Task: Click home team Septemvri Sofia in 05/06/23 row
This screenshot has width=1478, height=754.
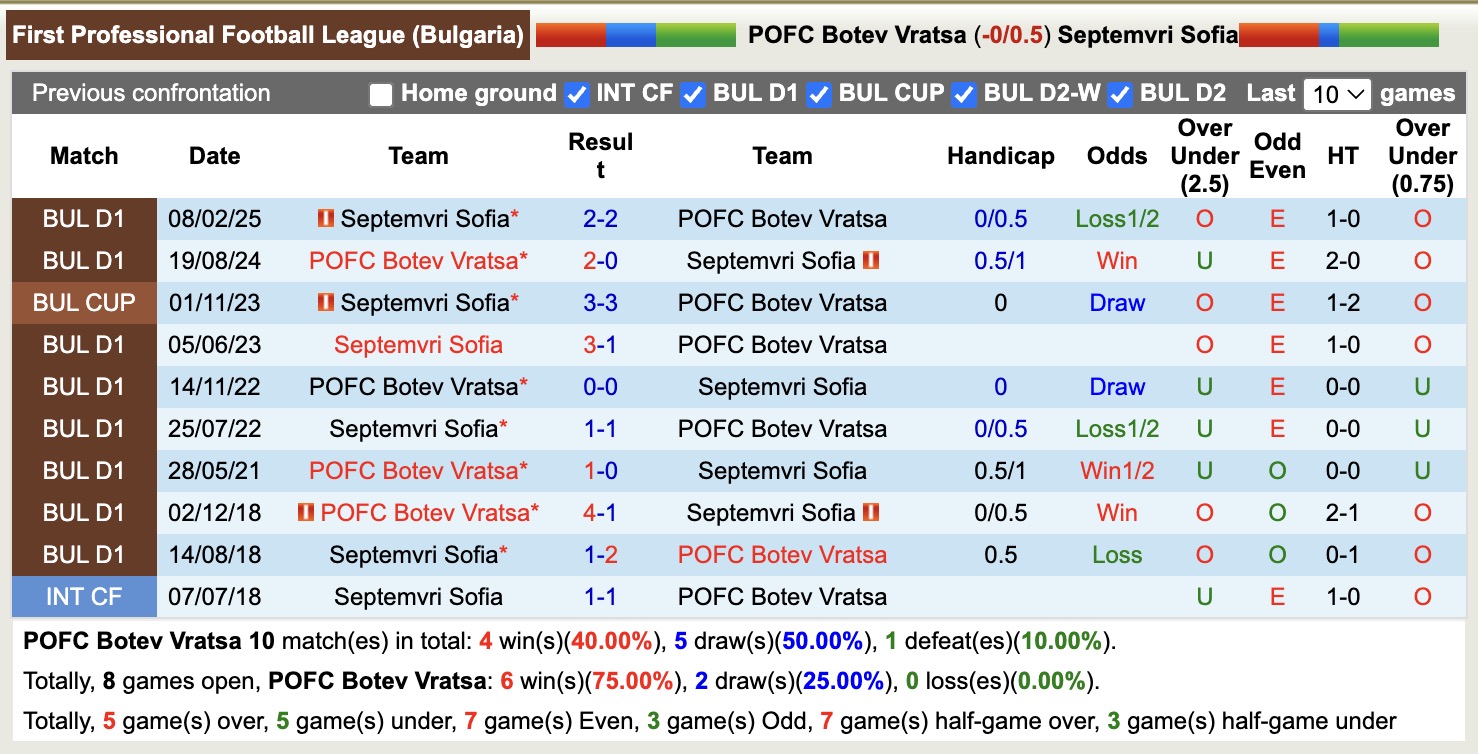Action: pyautogui.click(x=418, y=344)
